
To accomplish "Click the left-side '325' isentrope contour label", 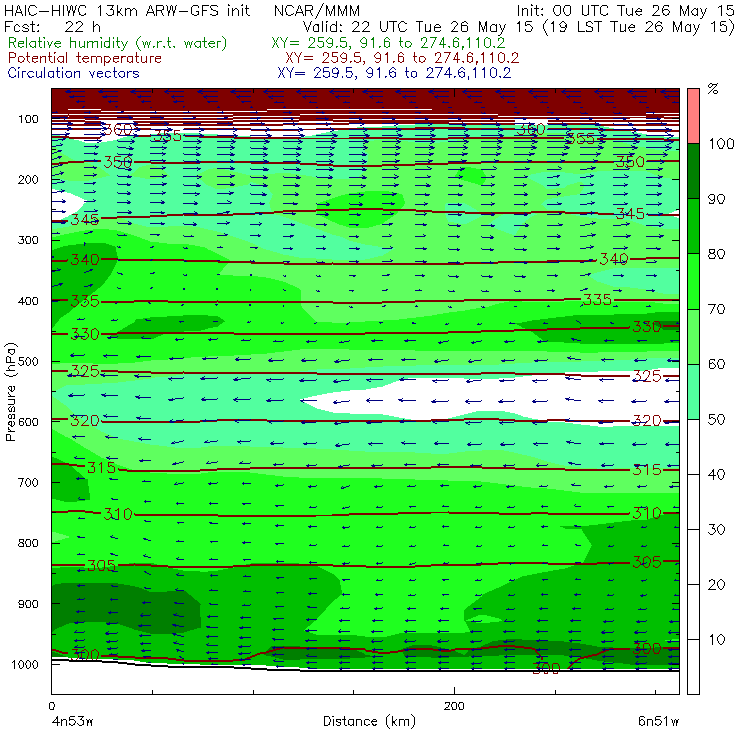I will coord(85,371).
